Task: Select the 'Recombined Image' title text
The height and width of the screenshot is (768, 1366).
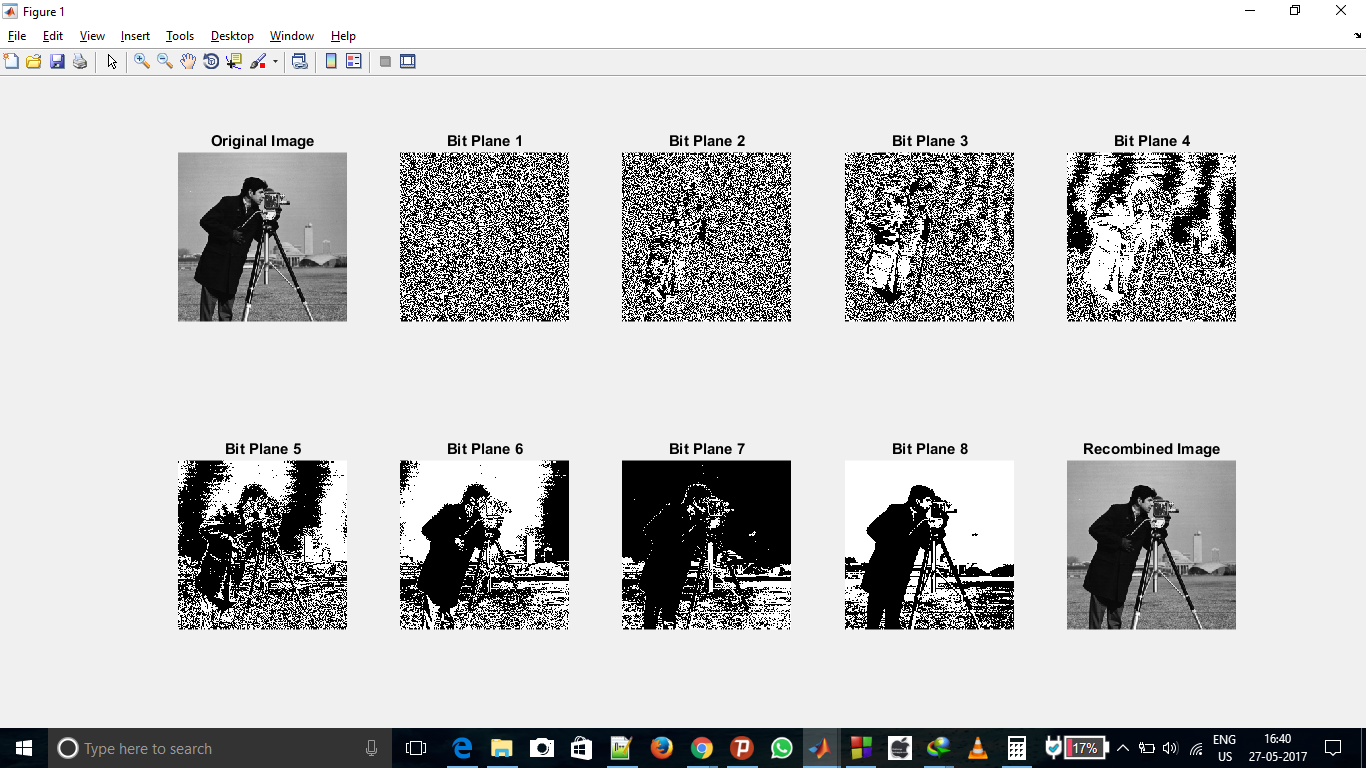Action: 1152,449
